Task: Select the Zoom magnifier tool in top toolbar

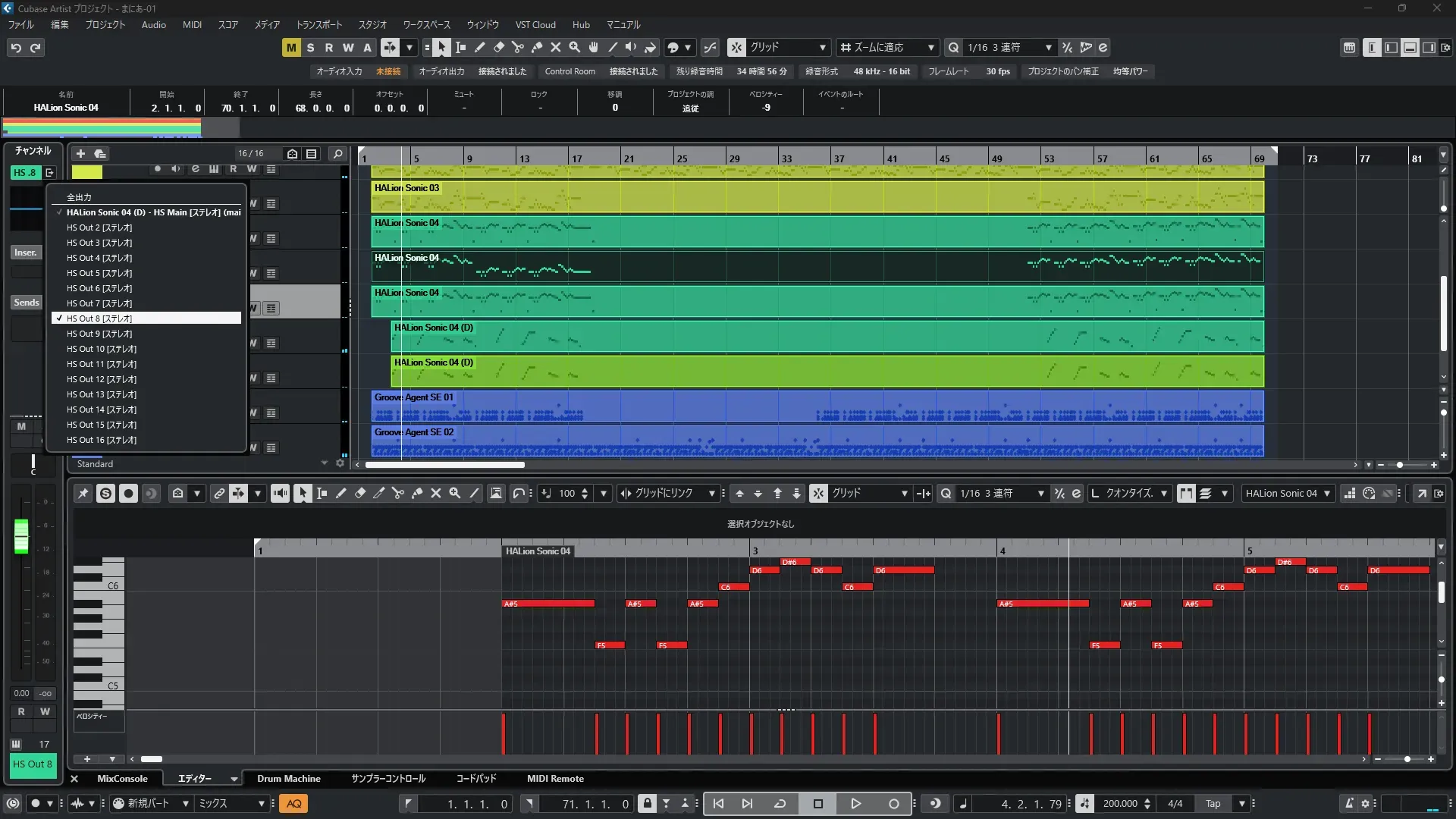Action: [575, 48]
